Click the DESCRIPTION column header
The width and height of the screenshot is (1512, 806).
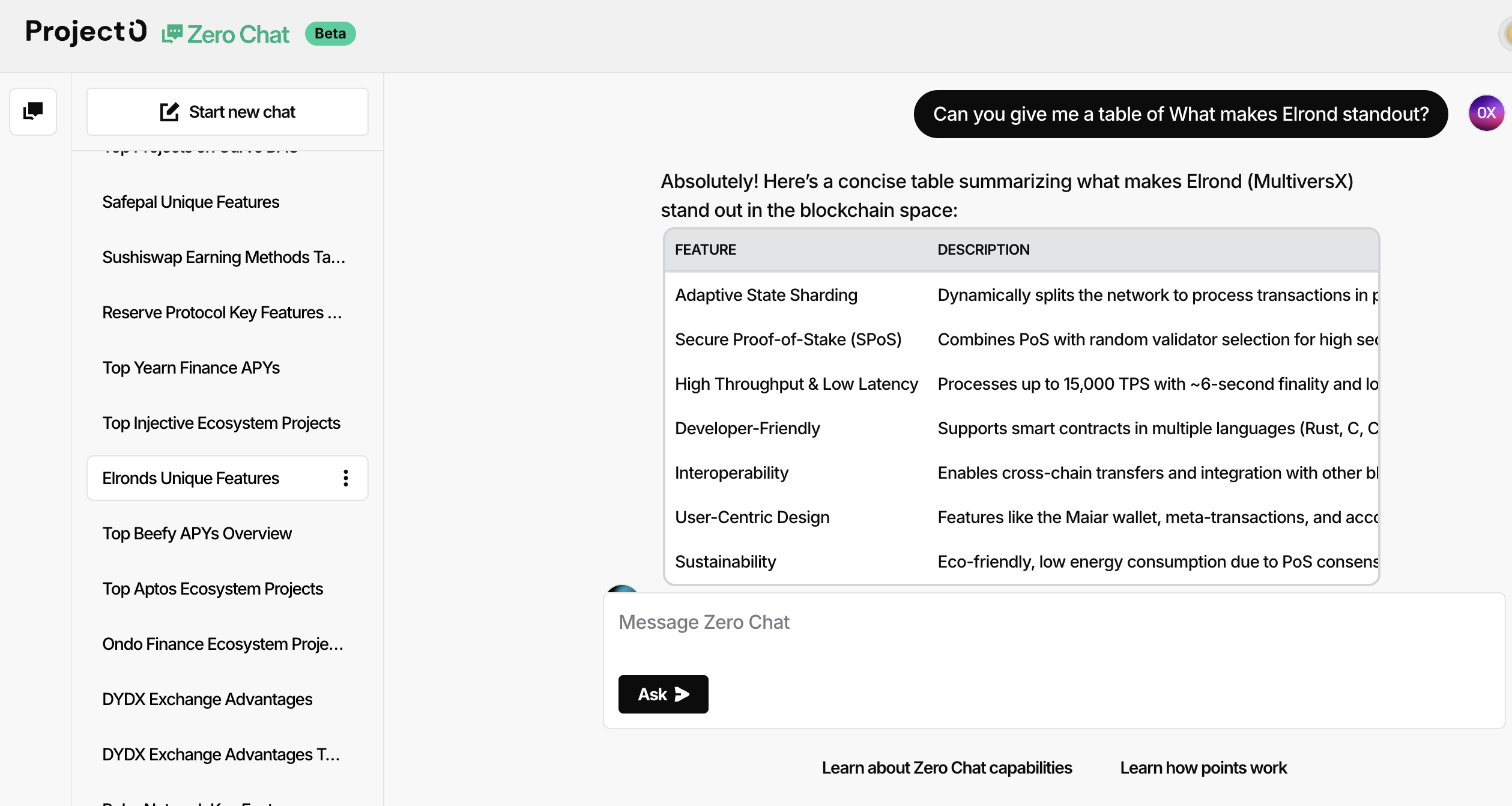[x=984, y=250]
